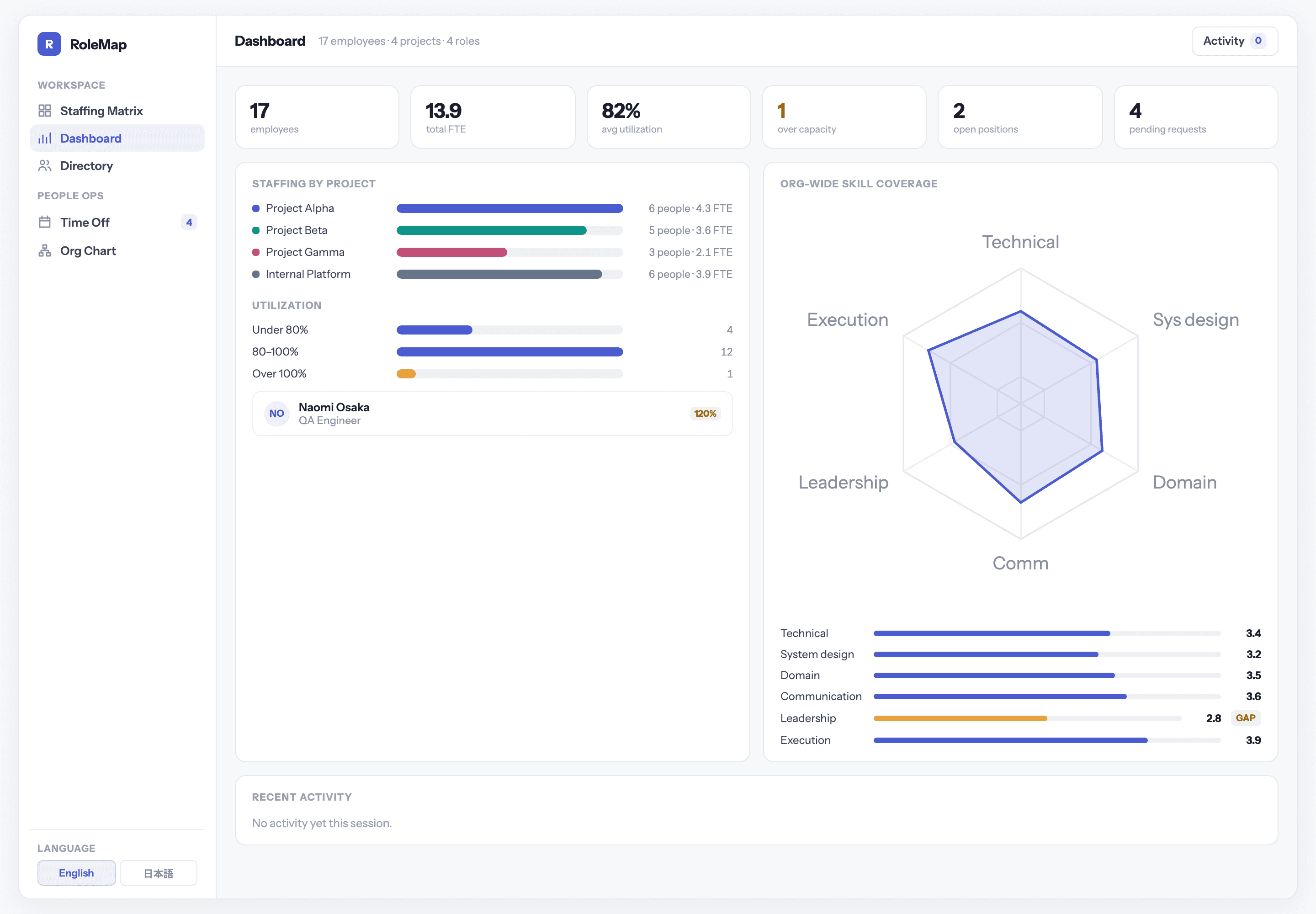The image size is (1316, 914).
Task: Click the Staffing Matrix grid icon
Action: click(x=45, y=111)
